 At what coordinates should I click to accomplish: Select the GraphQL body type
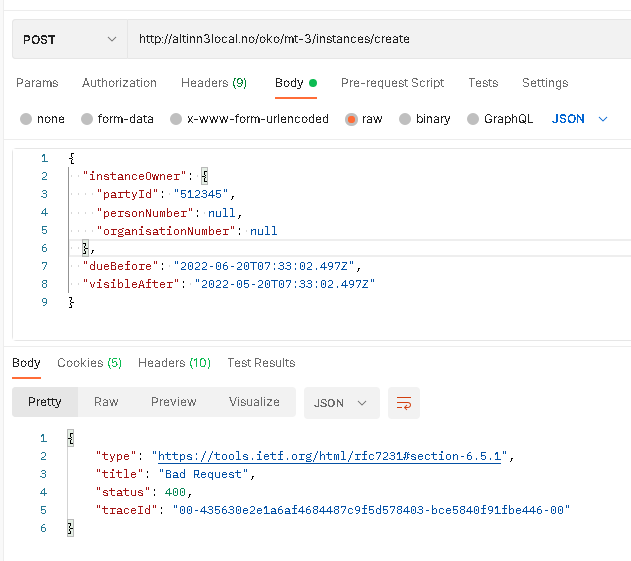click(500, 119)
